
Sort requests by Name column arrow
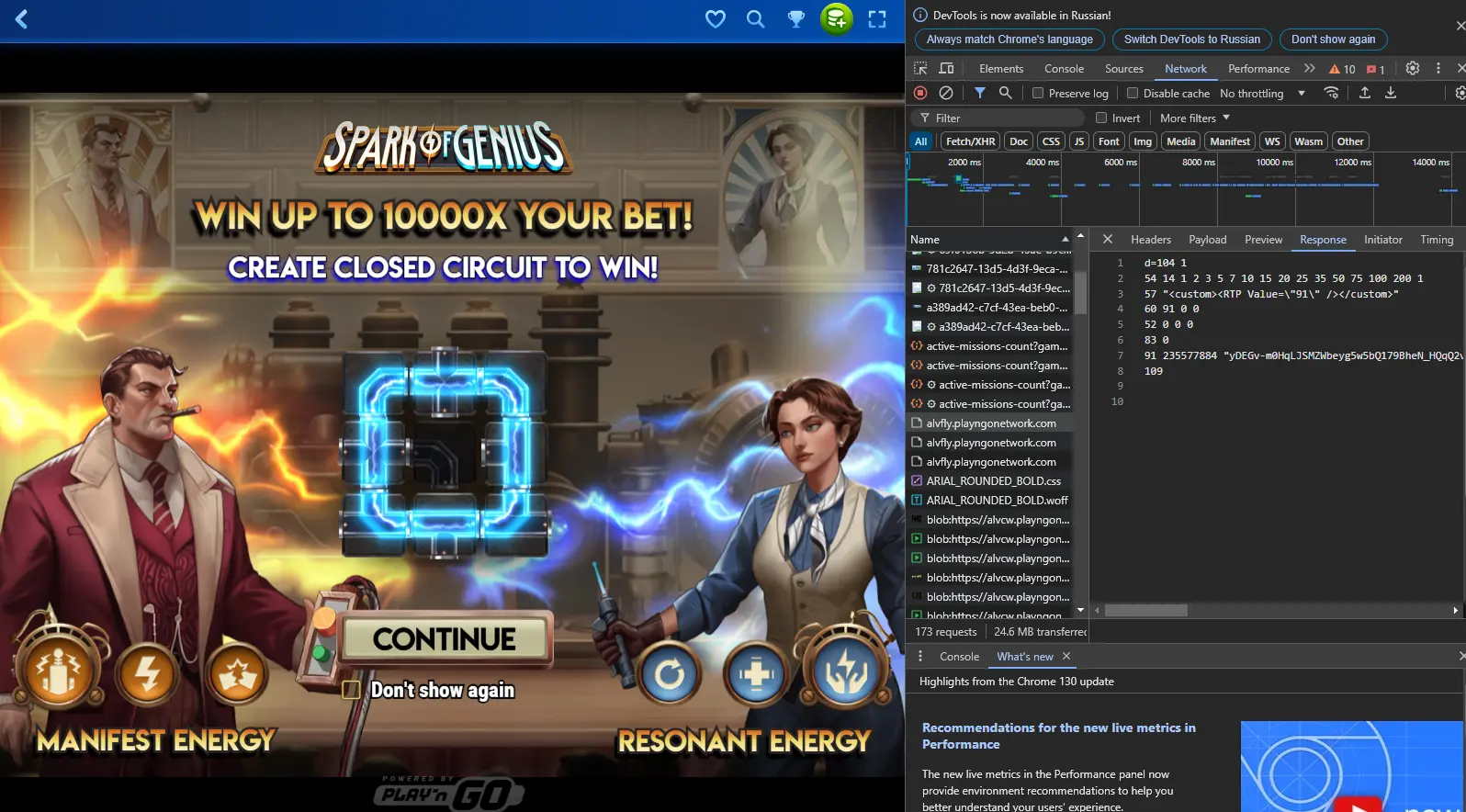tap(1066, 239)
